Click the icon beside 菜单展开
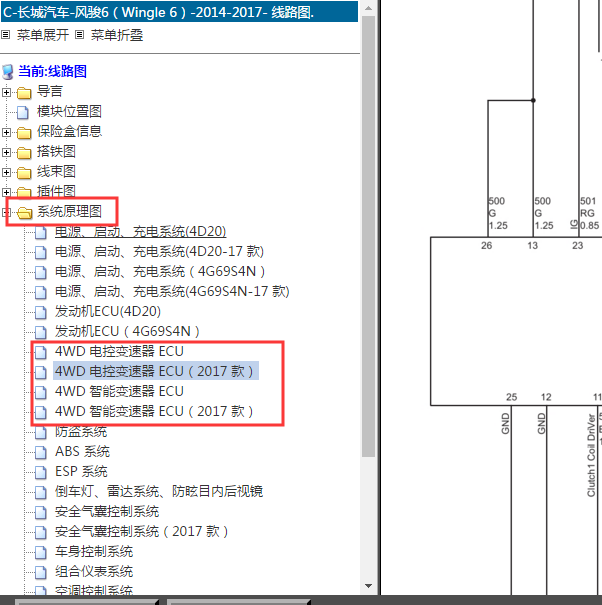This screenshot has height=605, width=602. 5,35
